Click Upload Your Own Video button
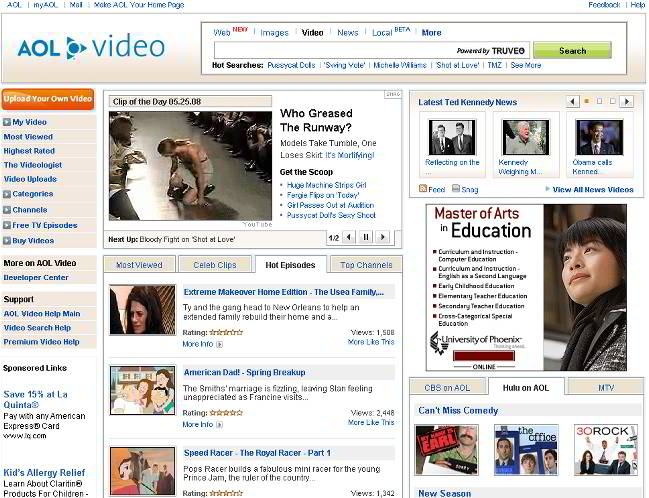649x498 pixels. 48,99
